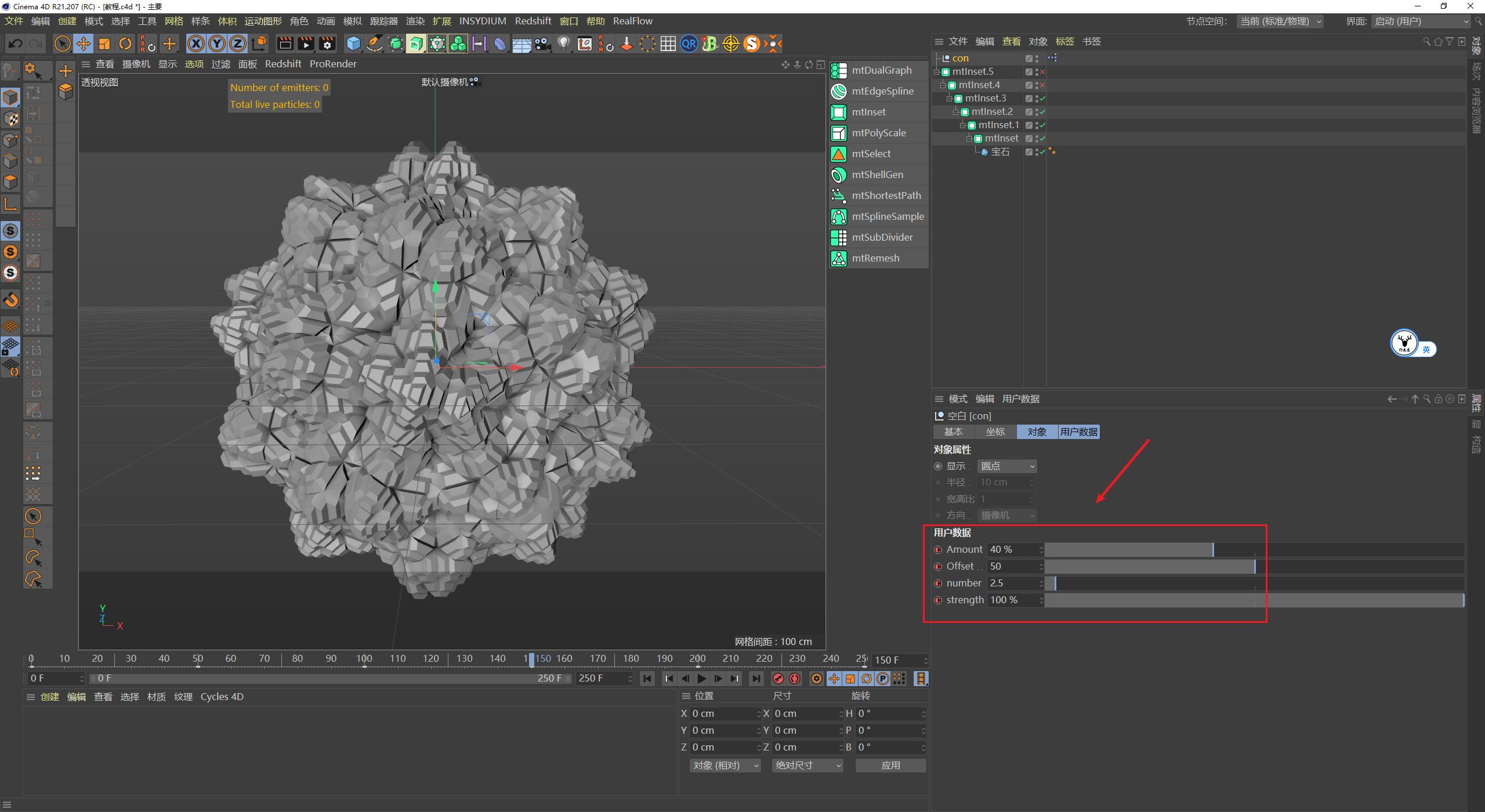This screenshot has height=812, width=1485.
Task: Open the 节点空间 dropdown showing 当前 (标准/物理)
Action: [1280, 21]
